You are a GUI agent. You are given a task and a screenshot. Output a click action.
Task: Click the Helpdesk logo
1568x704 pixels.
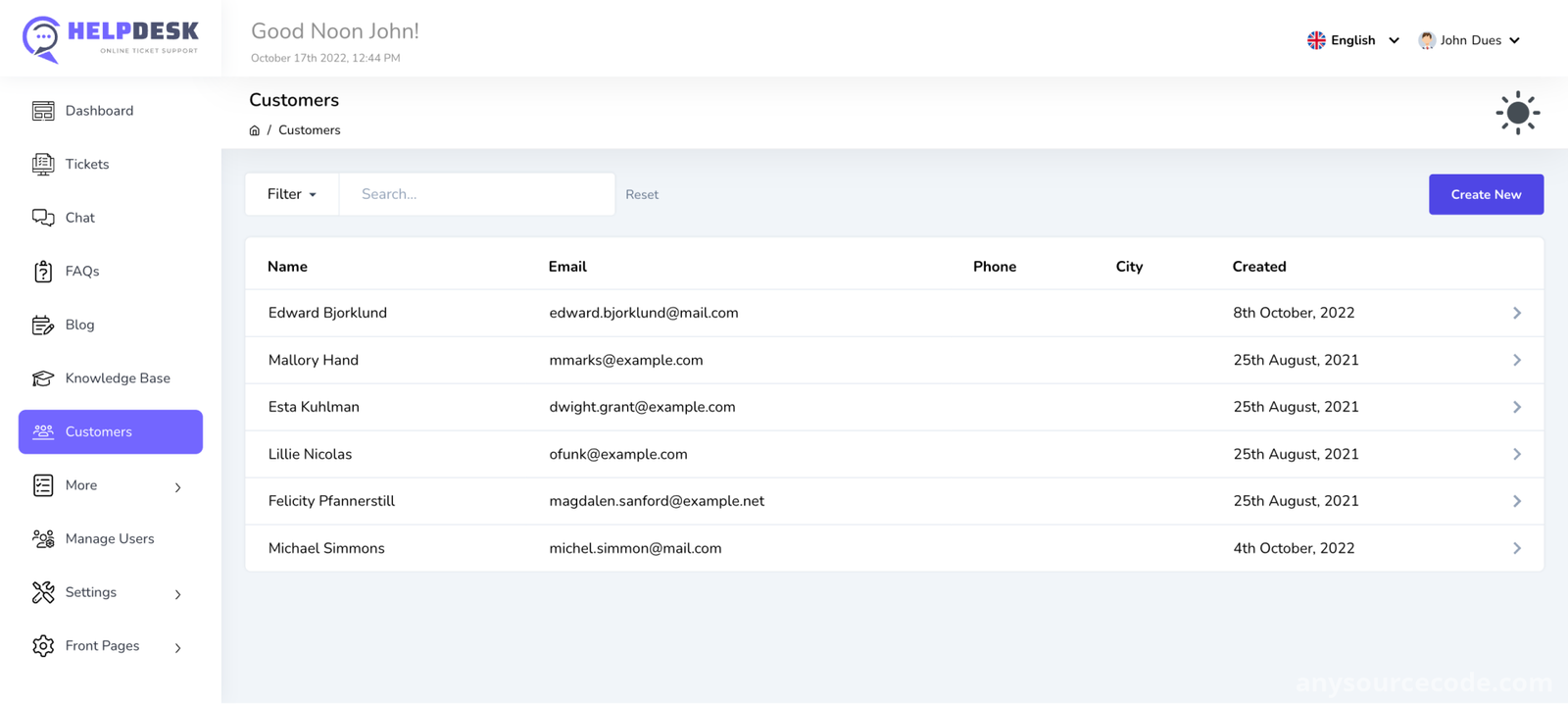point(110,39)
